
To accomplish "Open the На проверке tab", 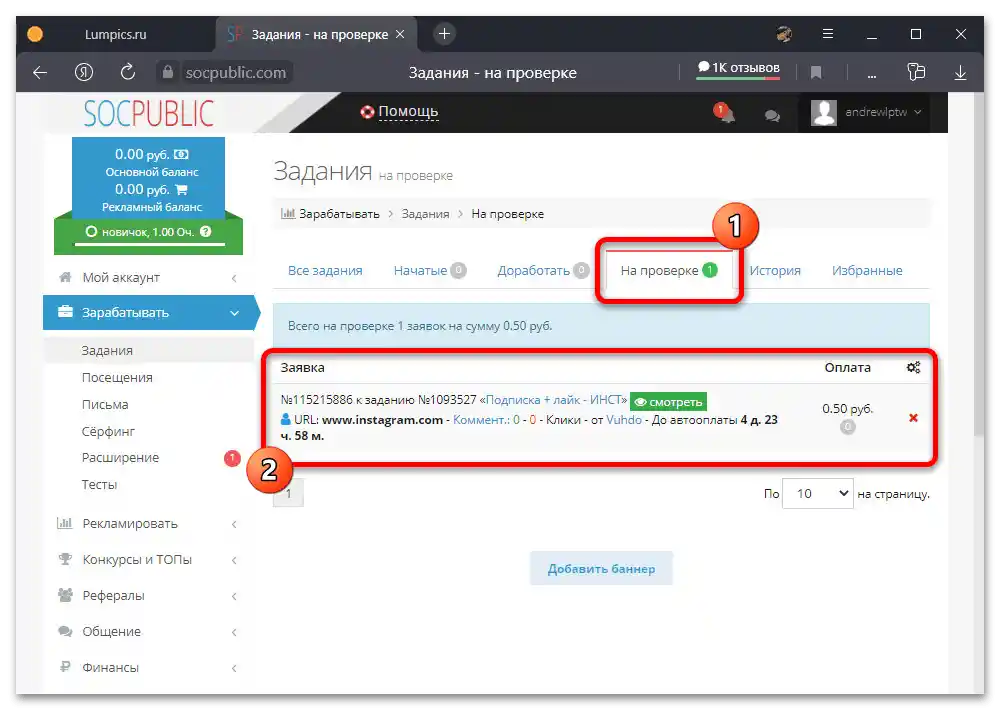I will (669, 270).
